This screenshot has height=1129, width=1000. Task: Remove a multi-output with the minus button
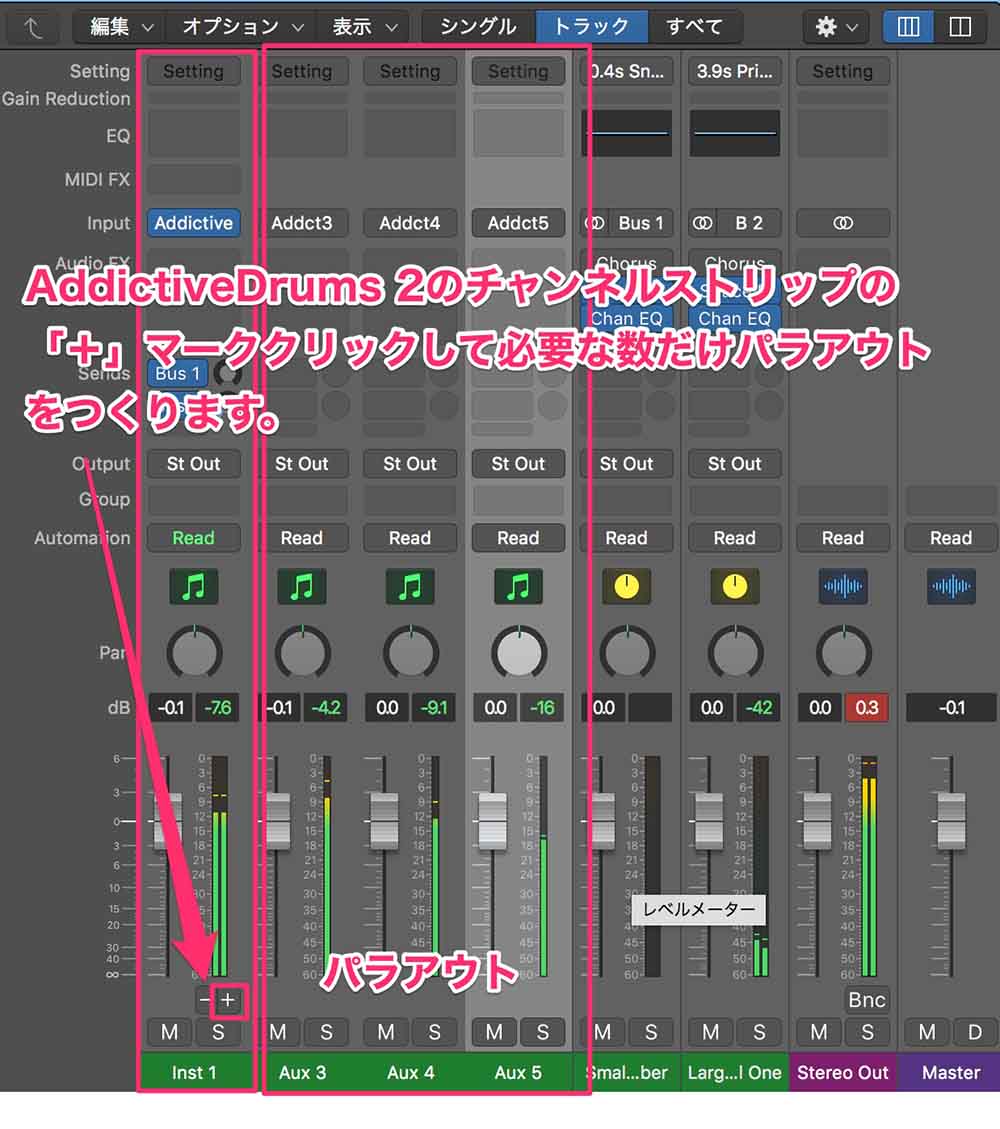205,1000
